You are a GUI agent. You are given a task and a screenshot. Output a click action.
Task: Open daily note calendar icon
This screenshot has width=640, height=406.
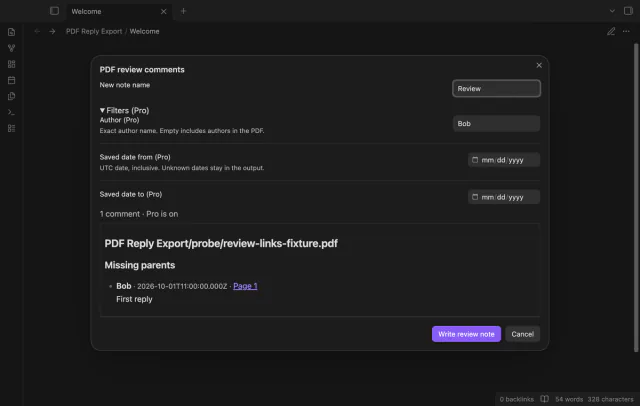tap(11, 80)
